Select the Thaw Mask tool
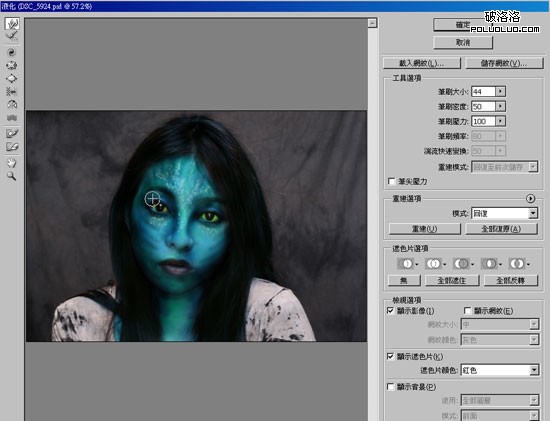 (x=12, y=147)
